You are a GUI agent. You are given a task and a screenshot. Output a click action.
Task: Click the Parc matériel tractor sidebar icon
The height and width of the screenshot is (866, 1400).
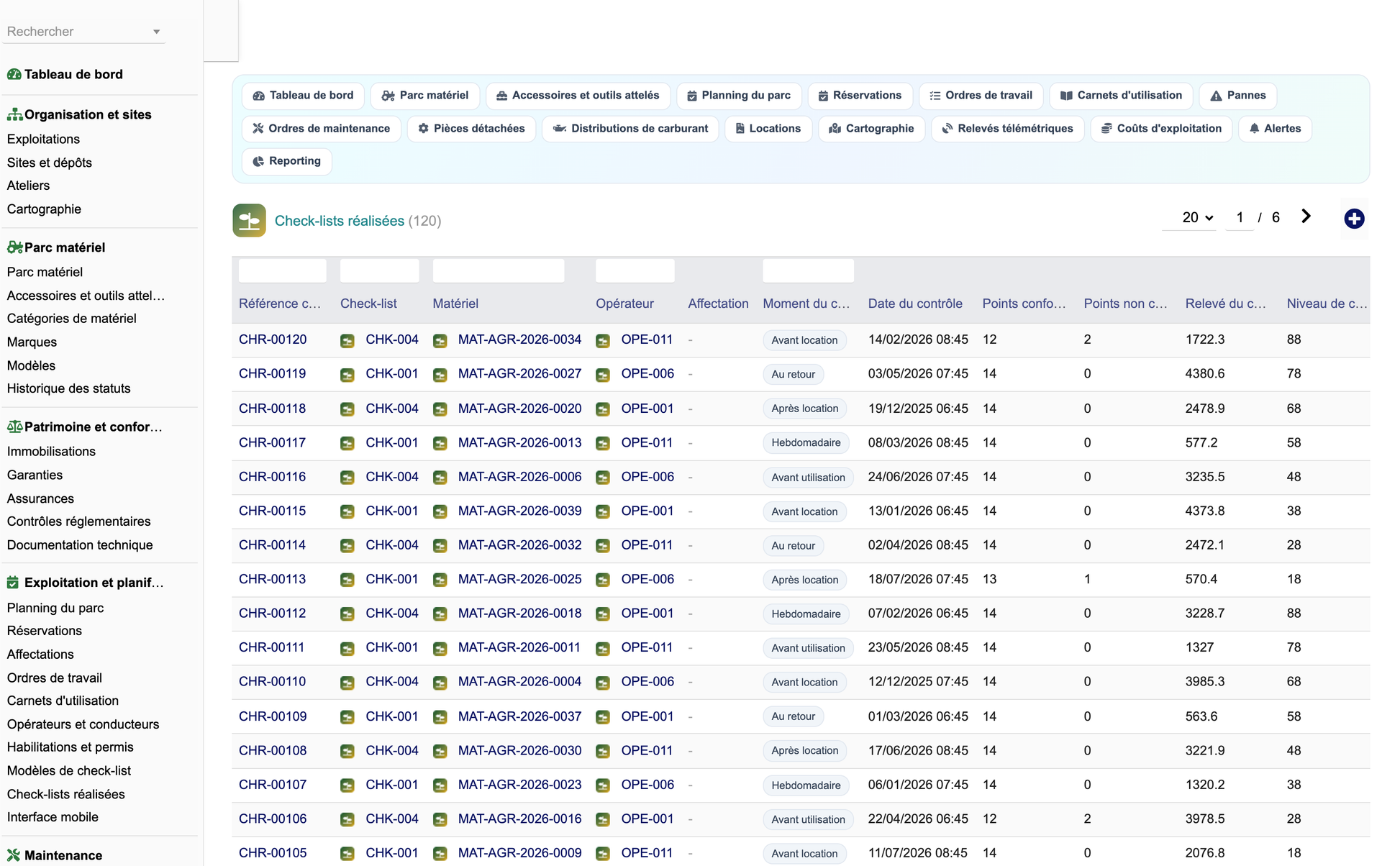point(14,247)
